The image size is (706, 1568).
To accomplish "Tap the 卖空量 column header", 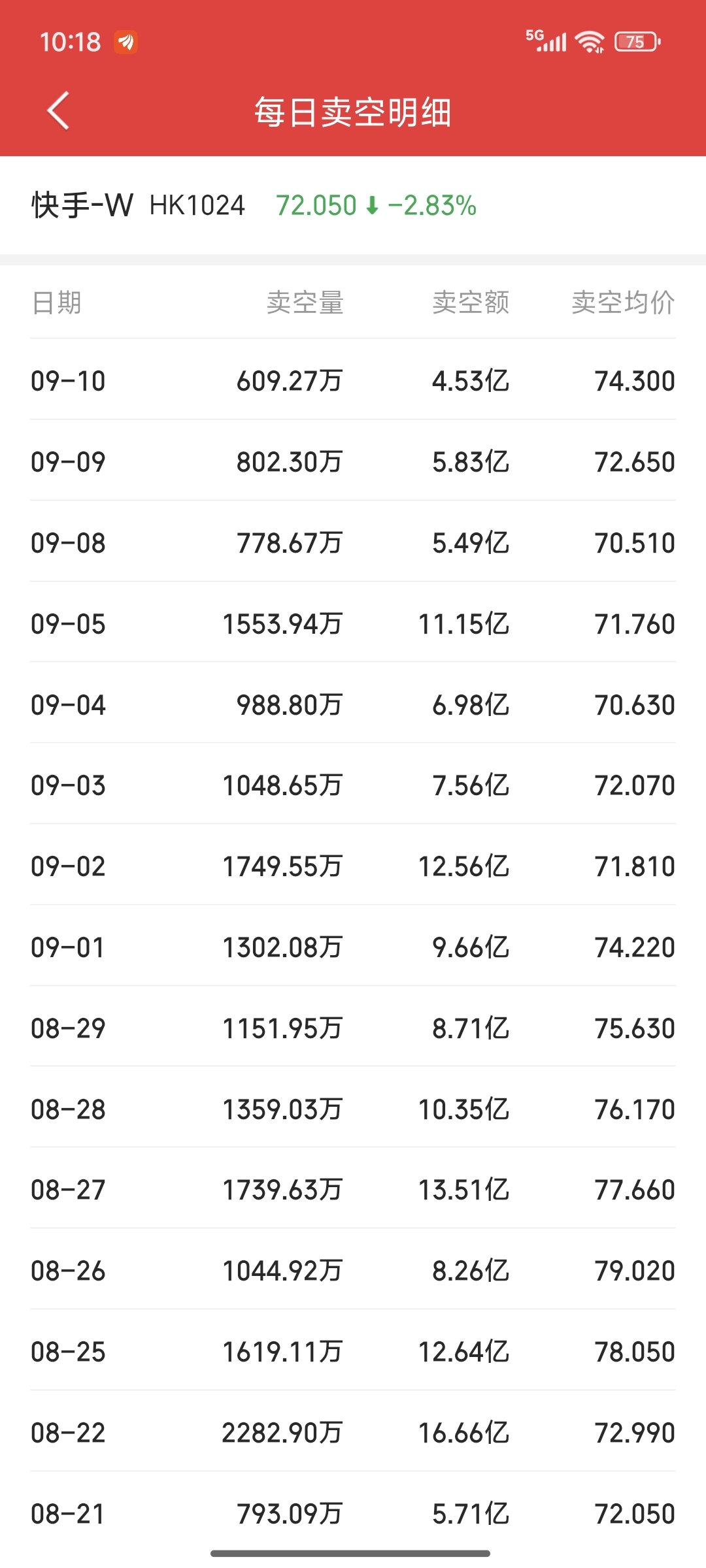I will pos(305,302).
